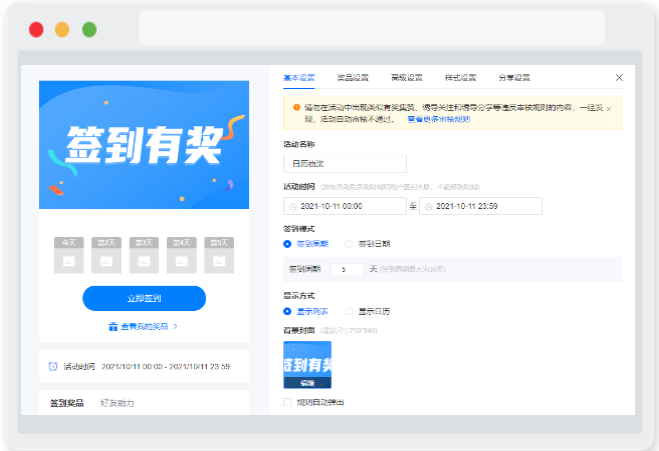This screenshot has height=451, width=659.
Task: Select the 签到日期 radio option
Action: click(349, 244)
